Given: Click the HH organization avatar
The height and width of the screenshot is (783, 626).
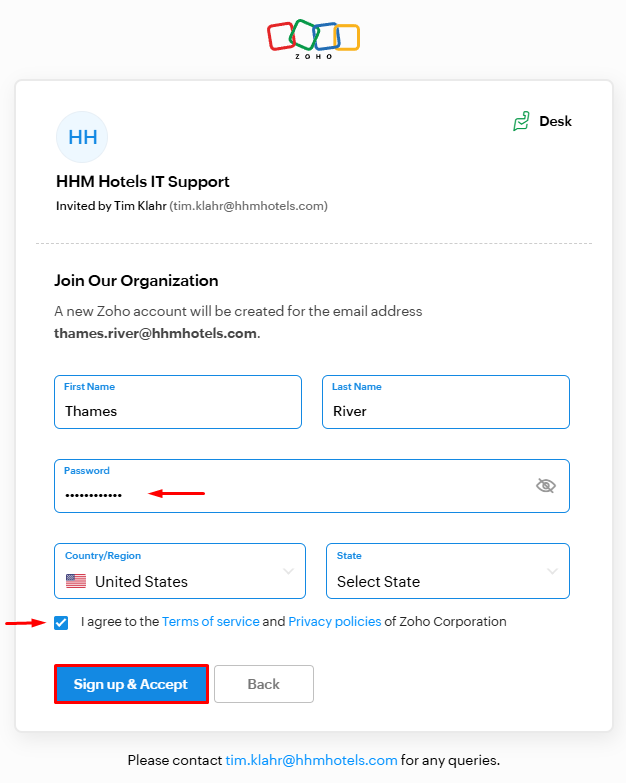Looking at the screenshot, I should click(82, 137).
